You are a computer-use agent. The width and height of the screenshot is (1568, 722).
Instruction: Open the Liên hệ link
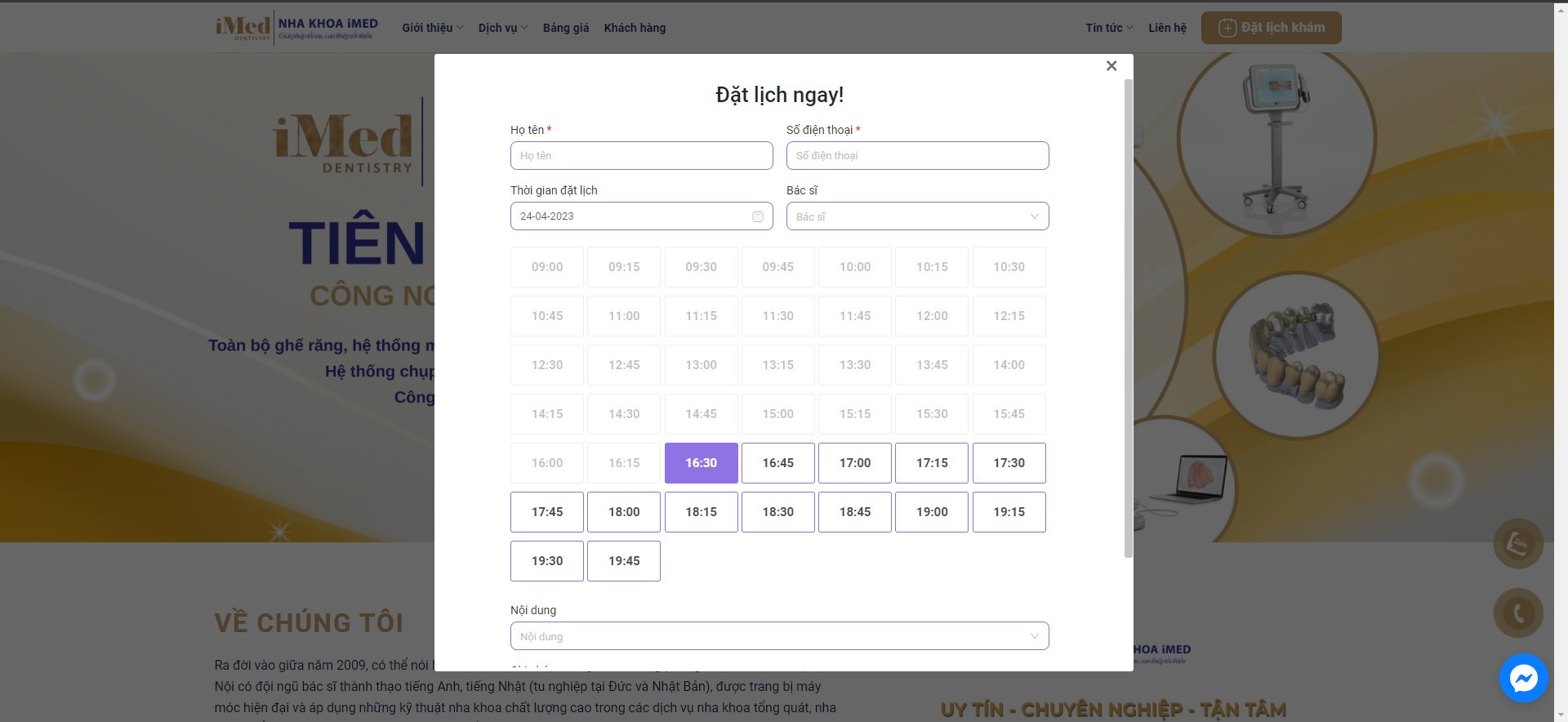pyautogui.click(x=1167, y=28)
